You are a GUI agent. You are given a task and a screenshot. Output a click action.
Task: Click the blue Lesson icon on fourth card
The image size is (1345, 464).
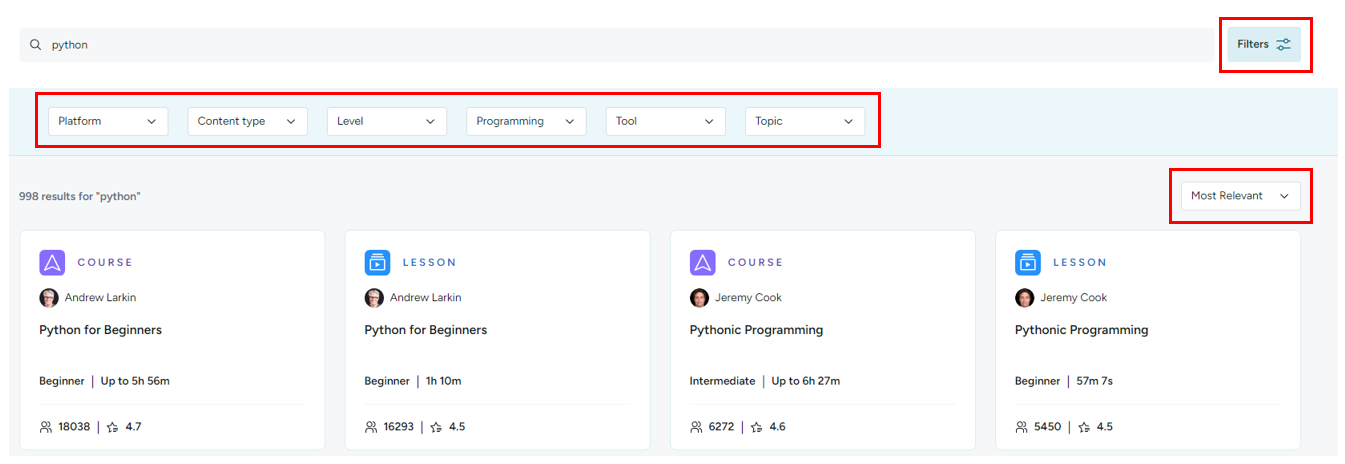1028,263
